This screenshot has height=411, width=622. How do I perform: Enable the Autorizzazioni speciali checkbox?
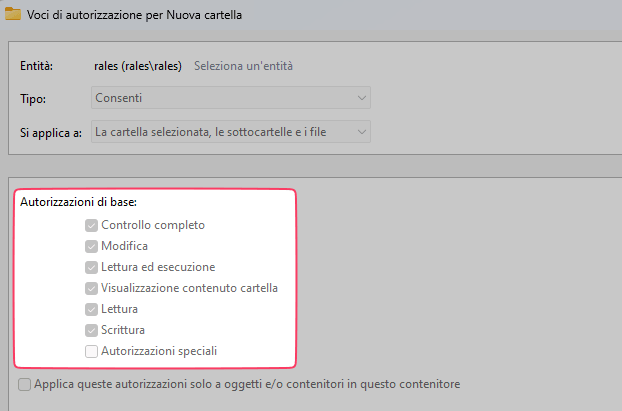[92, 351]
